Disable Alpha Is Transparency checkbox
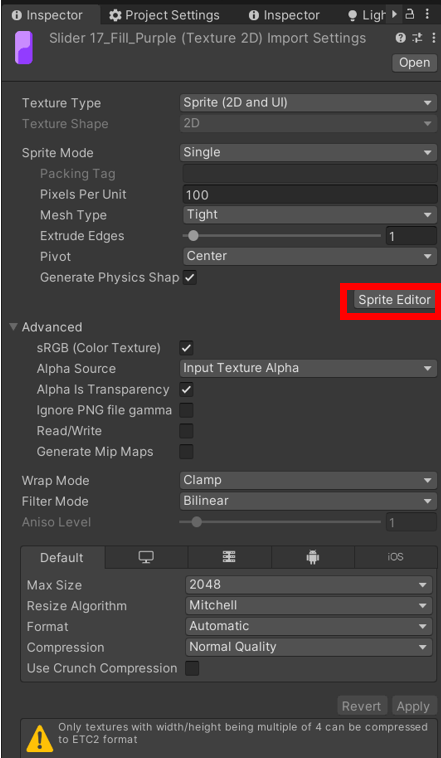Viewport: 441px width, 758px height. click(x=186, y=390)
